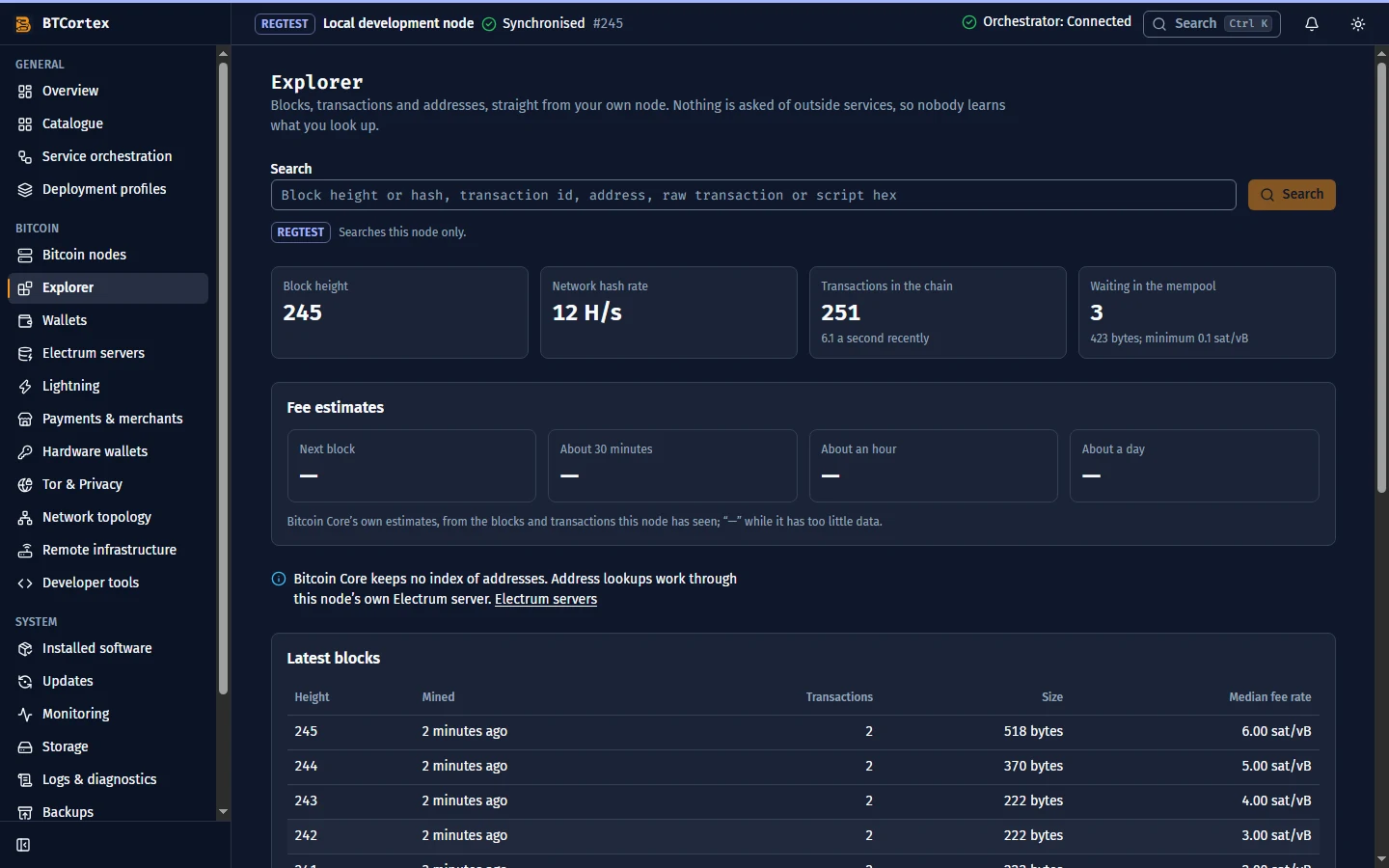Click Electrum servers sidebar icon
Image resolution: width=1389 pixels, height=868 pixels.
(25, 354)
